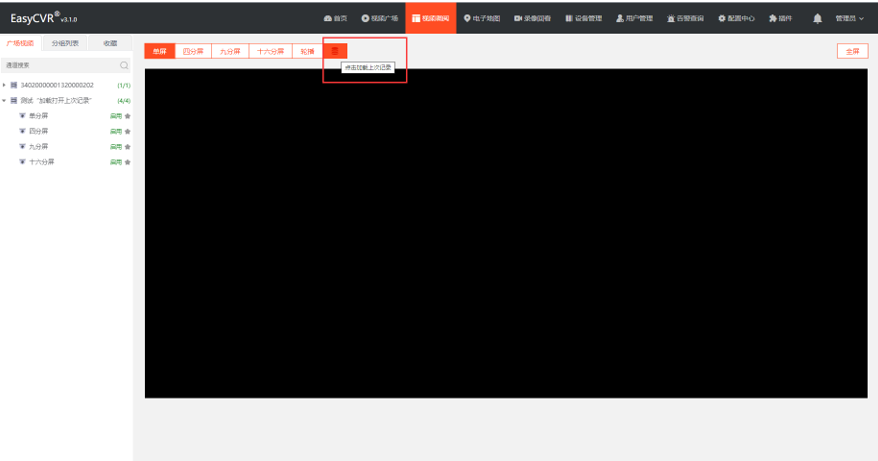Select the 十六分屏 channel in tree
The width and height of the screenshot is (878, 461).
pos(42,162)
